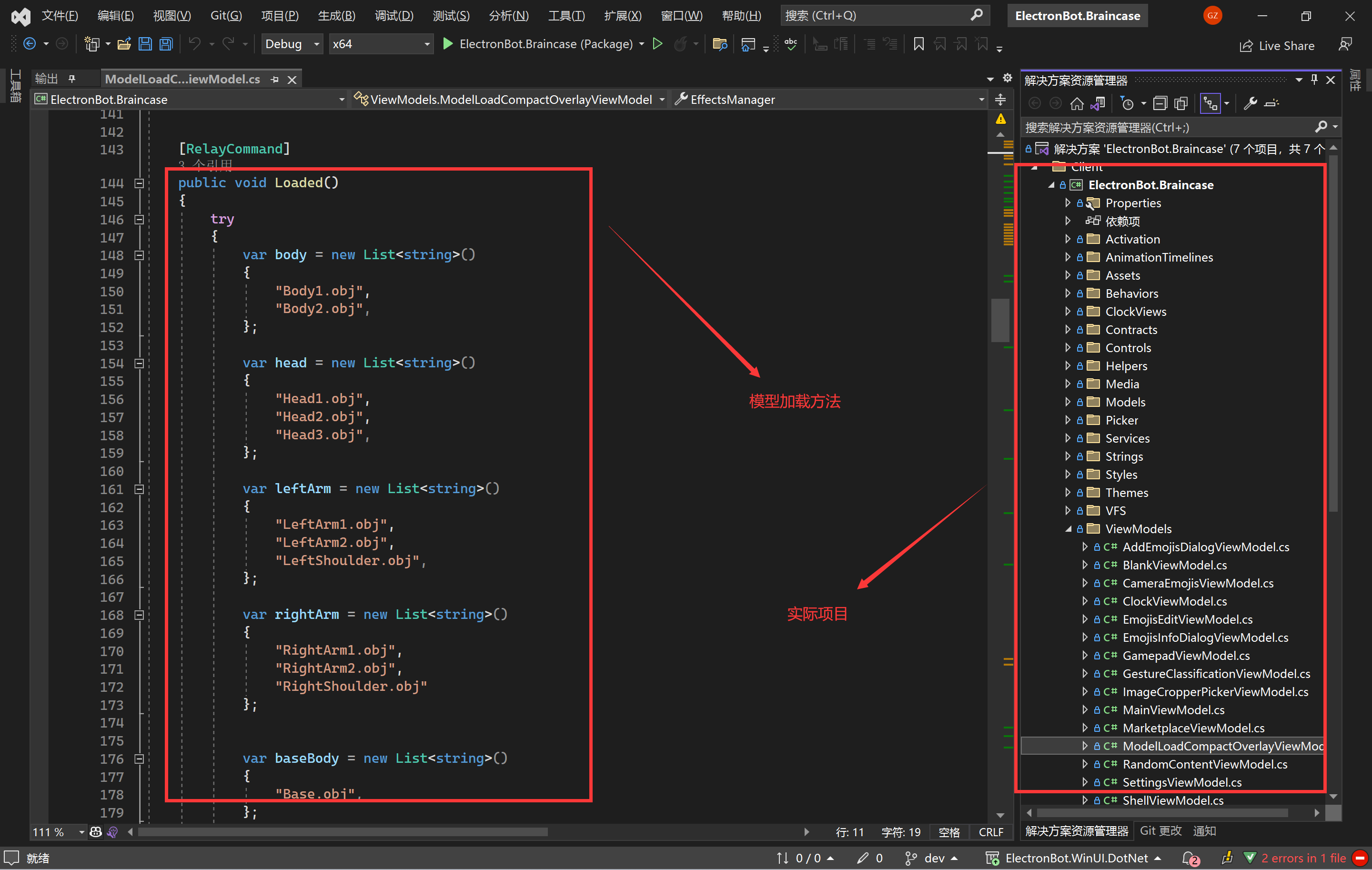This screenshot has width=1372, height=870.
Task: Click the navigate backward icon
Action: 30,44
